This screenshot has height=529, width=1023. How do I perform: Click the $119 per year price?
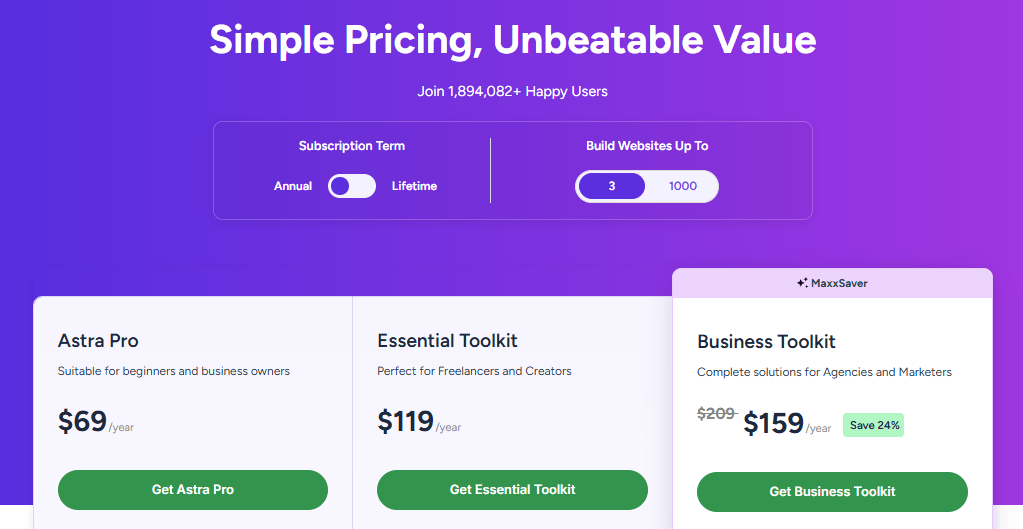tap(405, 422)
